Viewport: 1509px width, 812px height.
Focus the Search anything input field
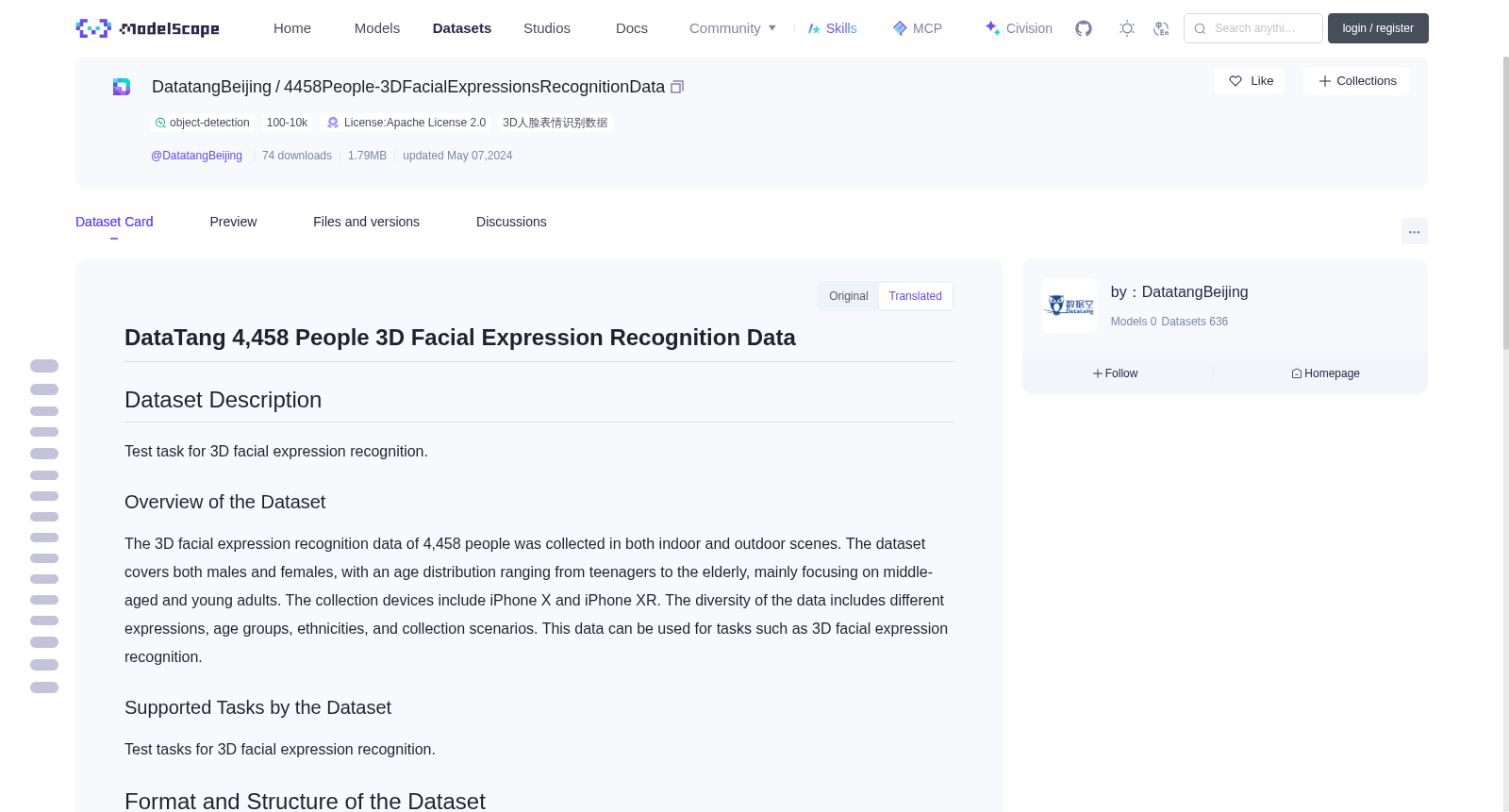coord(1253,28)
